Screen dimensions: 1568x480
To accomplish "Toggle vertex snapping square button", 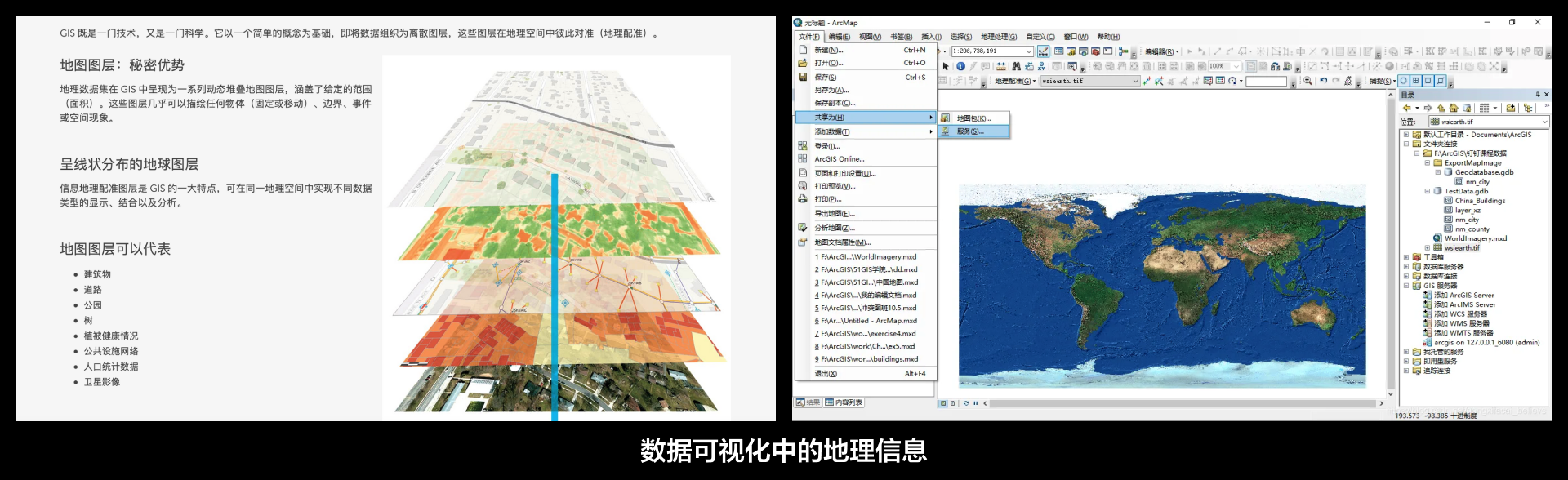I will pyautogui.click(x=1428, y=81).
